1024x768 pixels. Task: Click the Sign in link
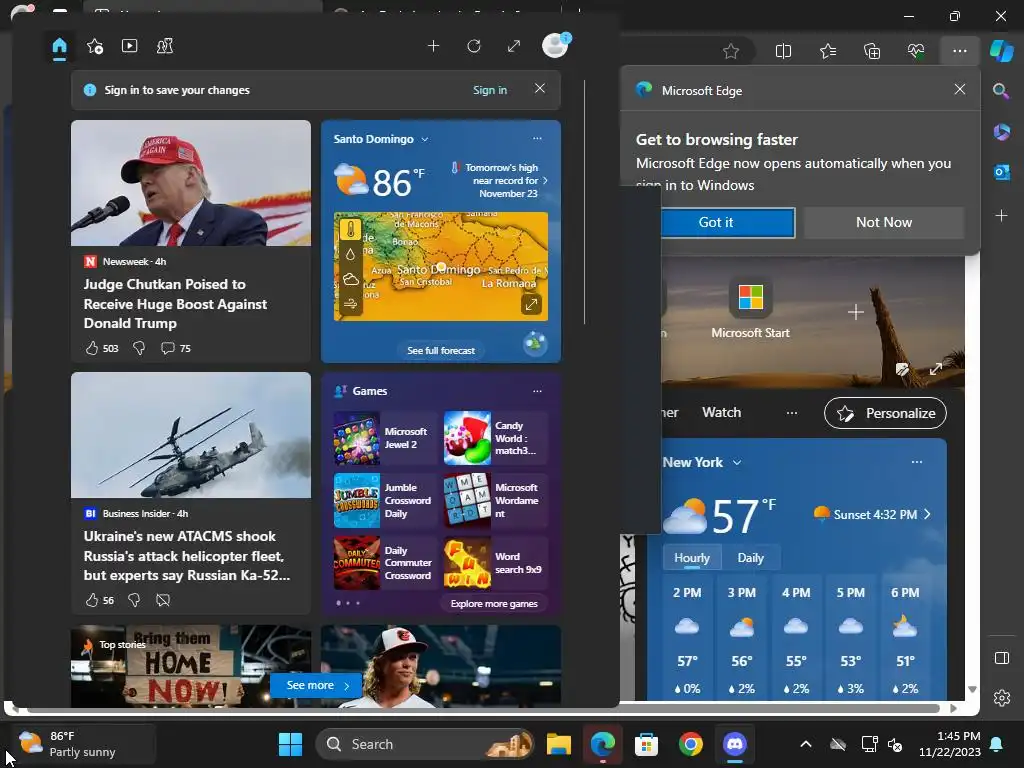tap(490, 90)
